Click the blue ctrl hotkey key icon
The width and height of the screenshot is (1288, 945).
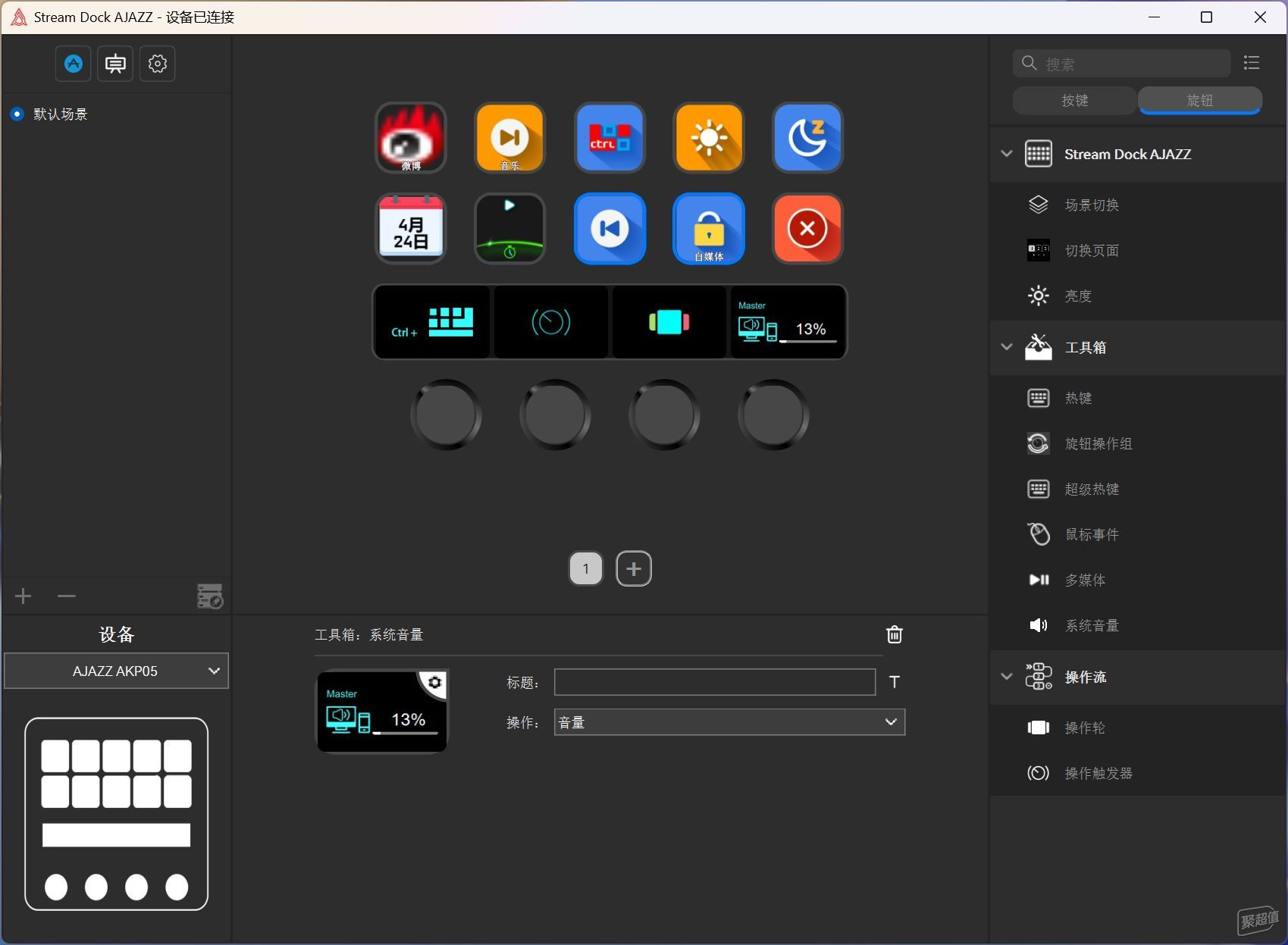click(x=610, y=138)
